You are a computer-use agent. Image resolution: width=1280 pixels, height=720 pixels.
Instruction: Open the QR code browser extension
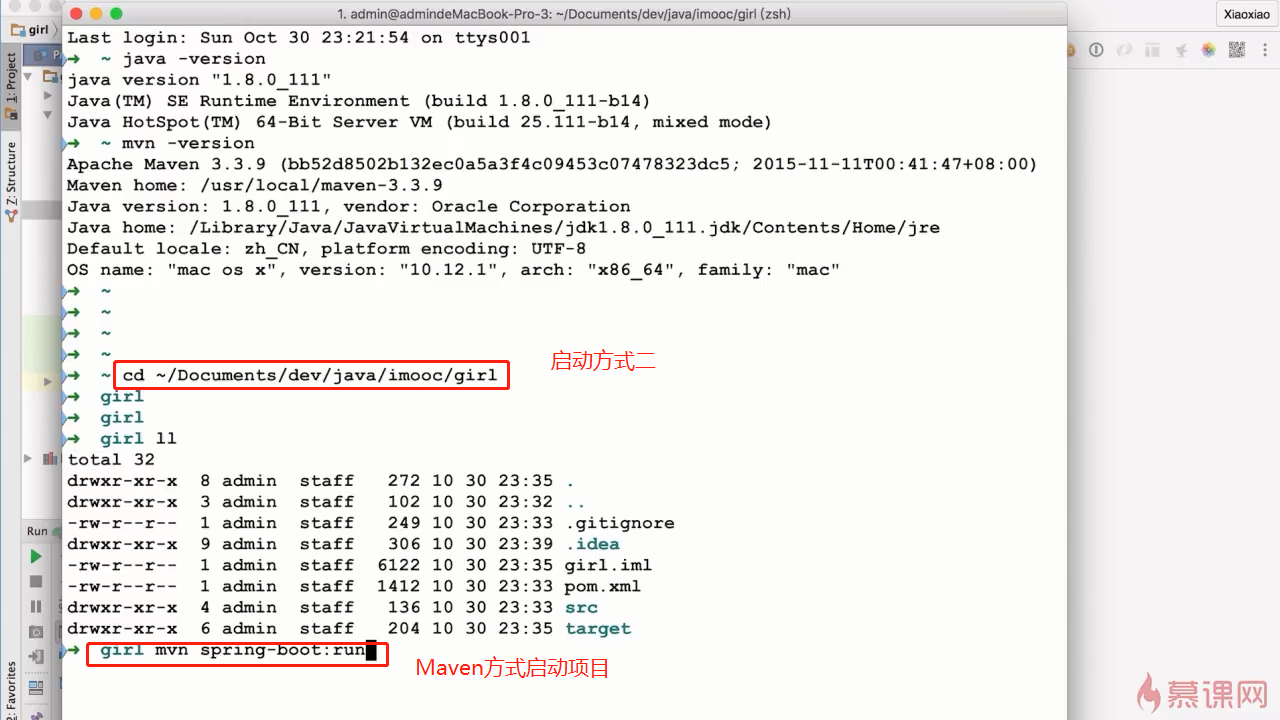[1236, 49]
